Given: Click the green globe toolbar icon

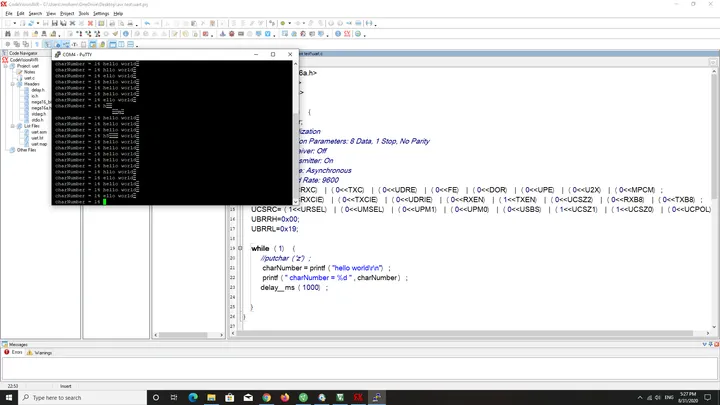Looking at the screenshot, I should coord(358,34).
